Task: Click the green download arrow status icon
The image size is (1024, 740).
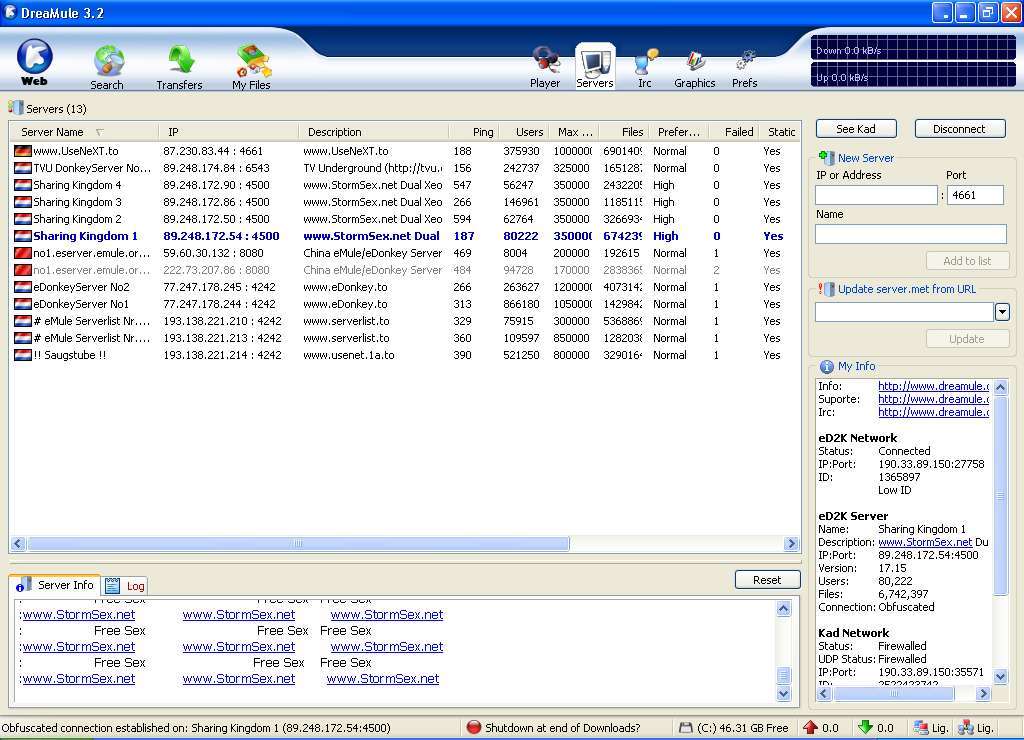Action: point(865,727)
